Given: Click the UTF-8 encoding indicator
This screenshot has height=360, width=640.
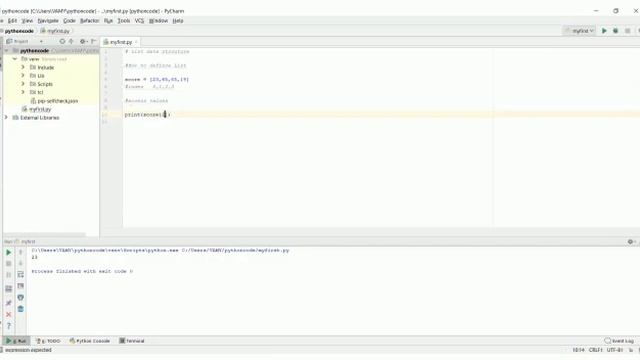Looking at the screenshot, I should [x=615, y=350].
